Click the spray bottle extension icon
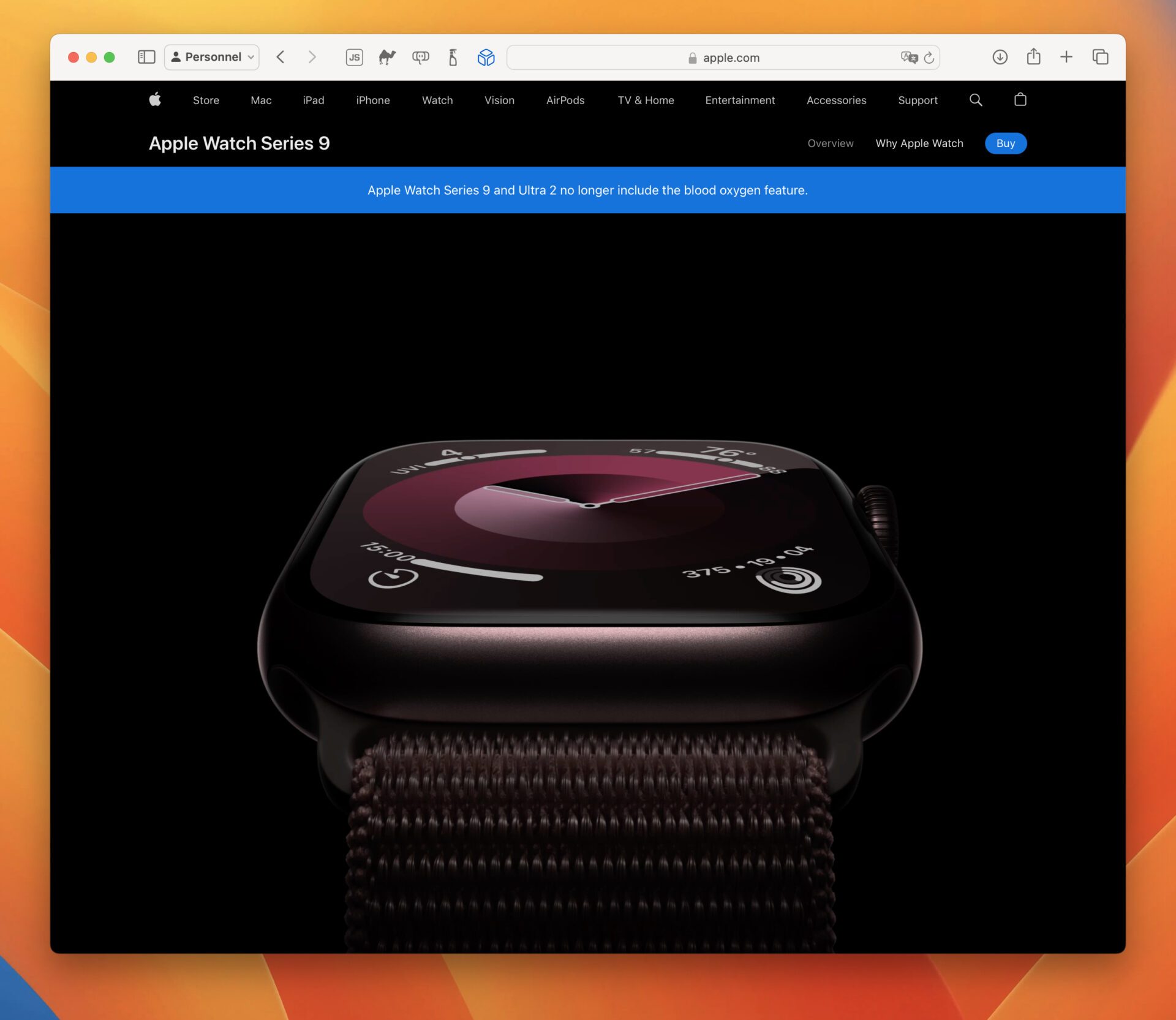The height and width of the screenshot is (1020, 1176). point(453,57)
